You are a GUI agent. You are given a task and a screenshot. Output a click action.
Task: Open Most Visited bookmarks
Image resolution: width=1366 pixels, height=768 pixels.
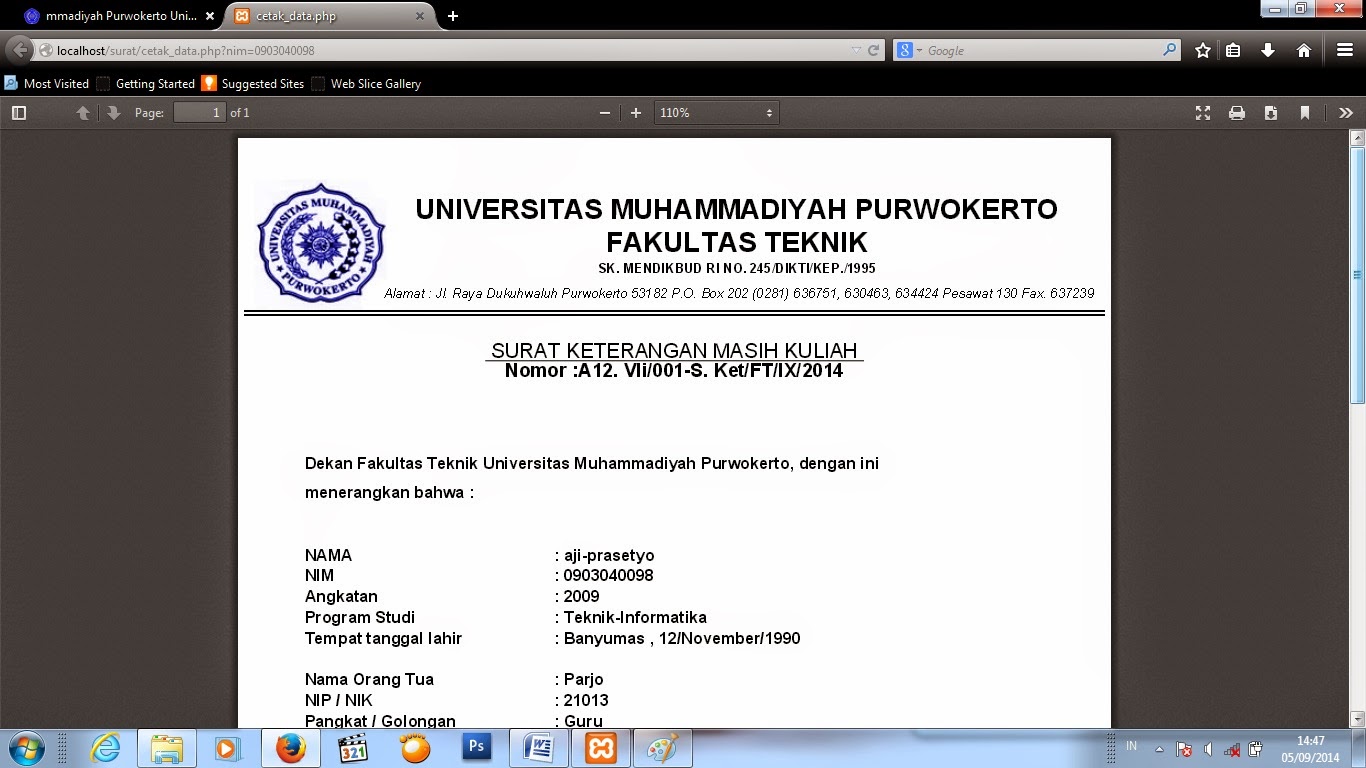(47, 84)
